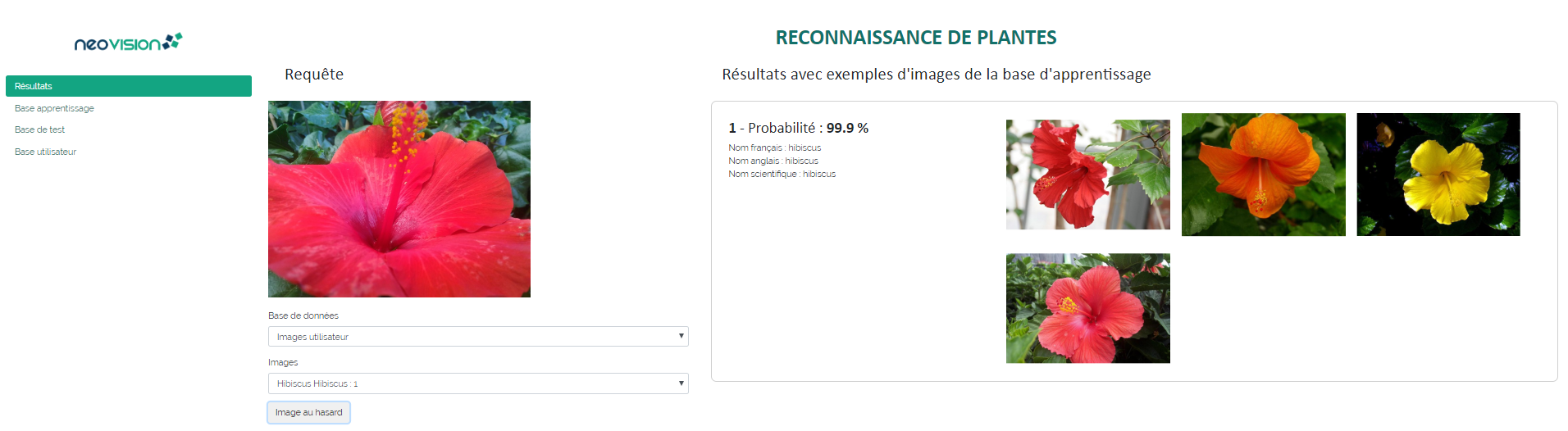Click the Requête heading
The height and width of the screenshot is (431, 1568).
[313, 75]
